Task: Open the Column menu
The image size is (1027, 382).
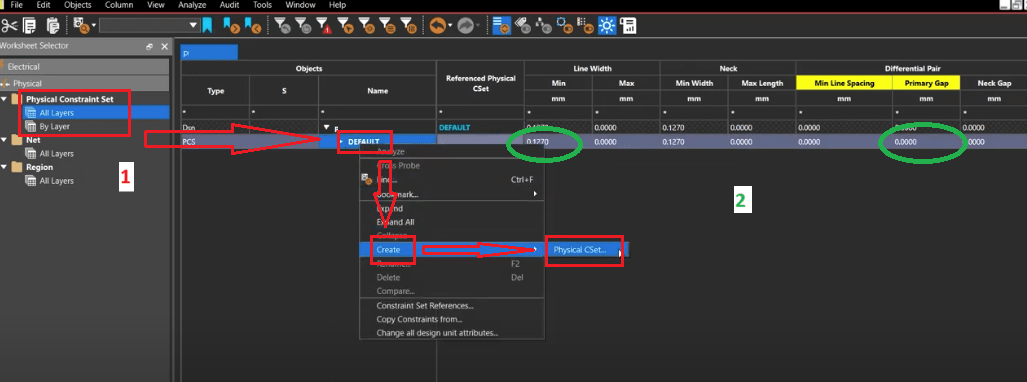Action: (119, 5)
